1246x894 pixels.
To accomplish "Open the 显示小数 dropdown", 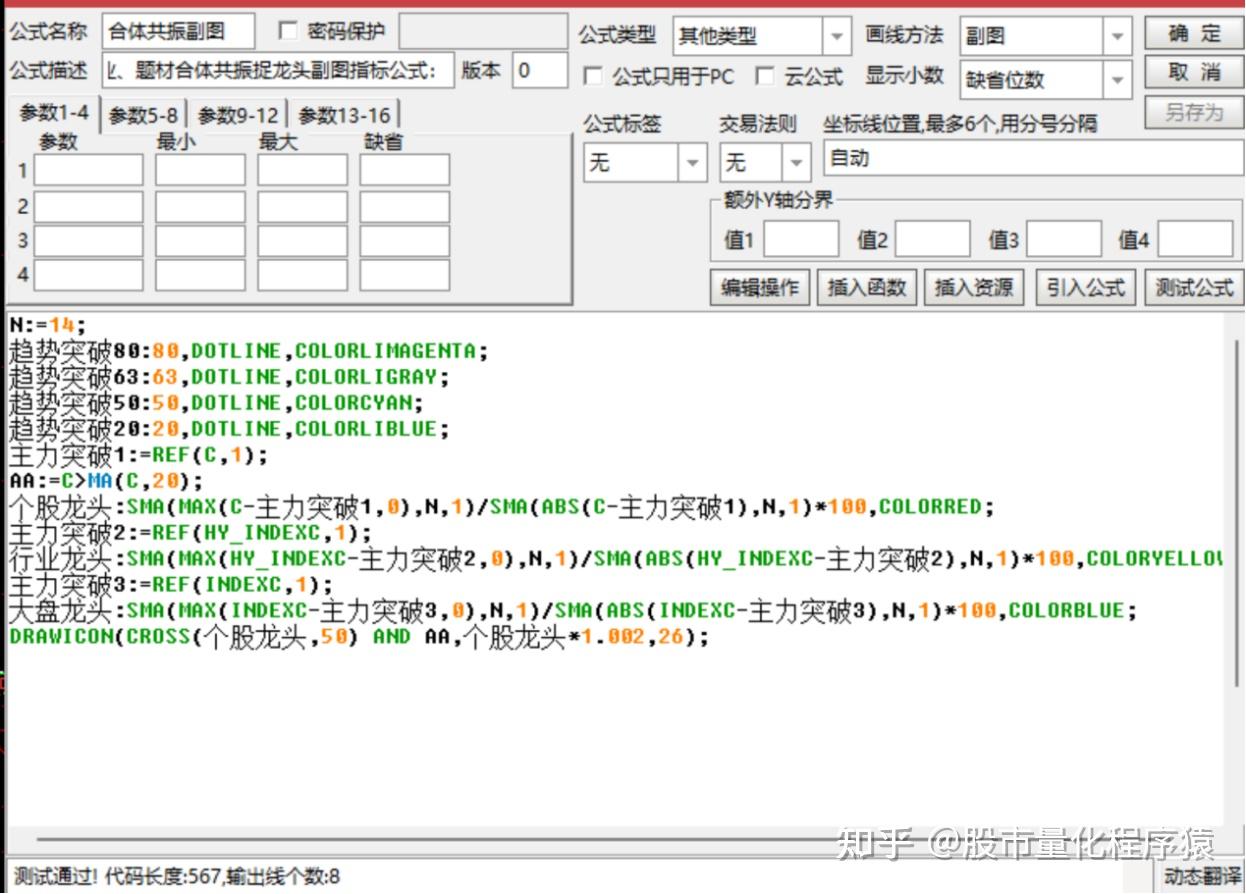I will click(x=1118, y=80).
